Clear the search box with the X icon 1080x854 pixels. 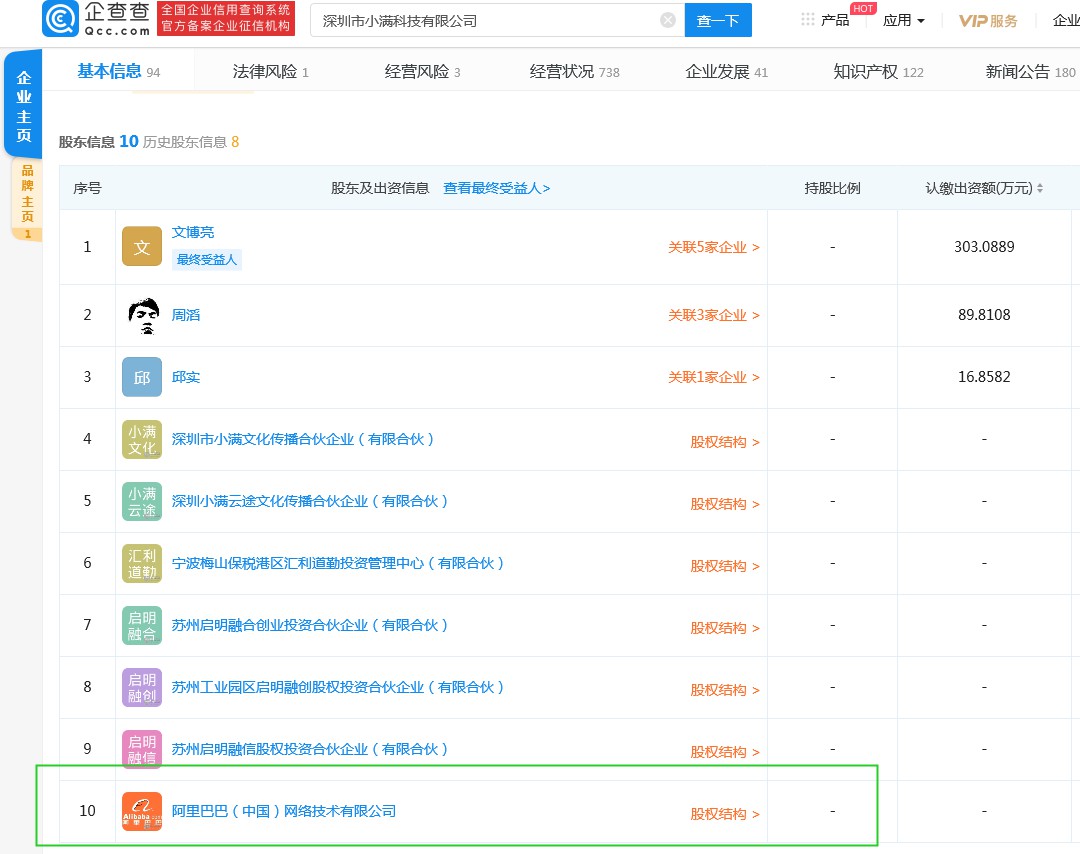(x=667, y=20)
